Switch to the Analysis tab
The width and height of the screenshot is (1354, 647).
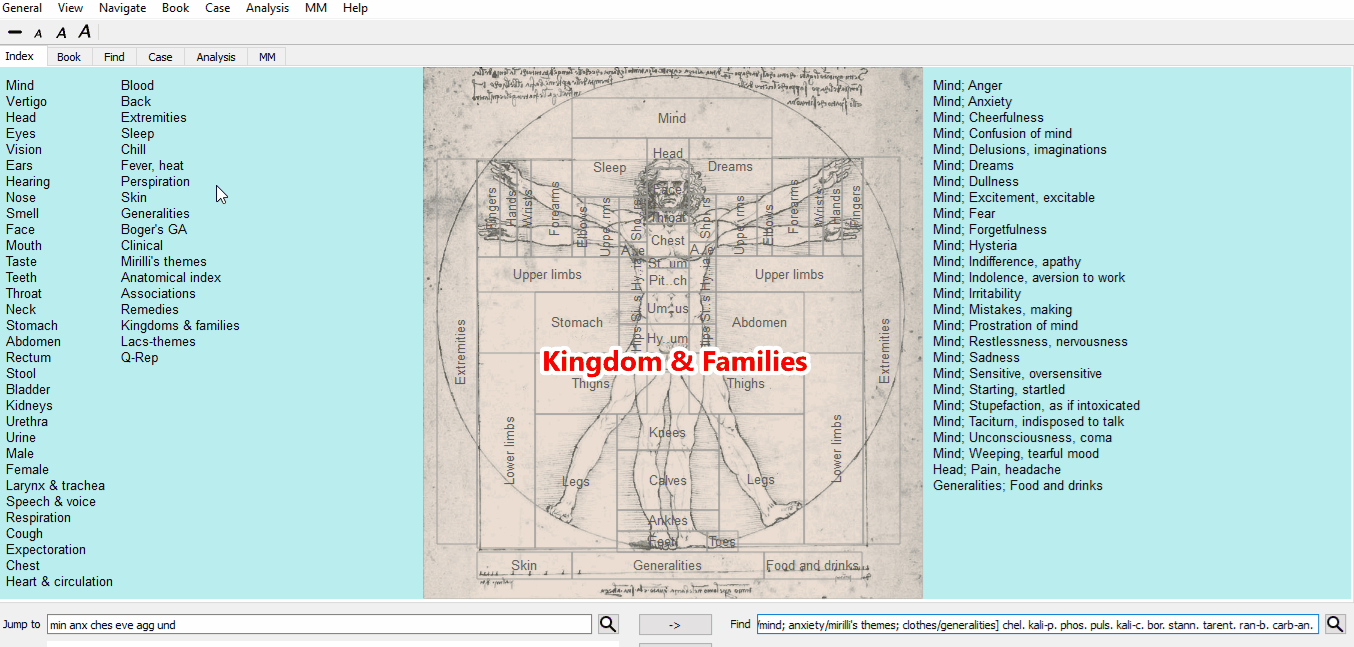coord(216,57)
